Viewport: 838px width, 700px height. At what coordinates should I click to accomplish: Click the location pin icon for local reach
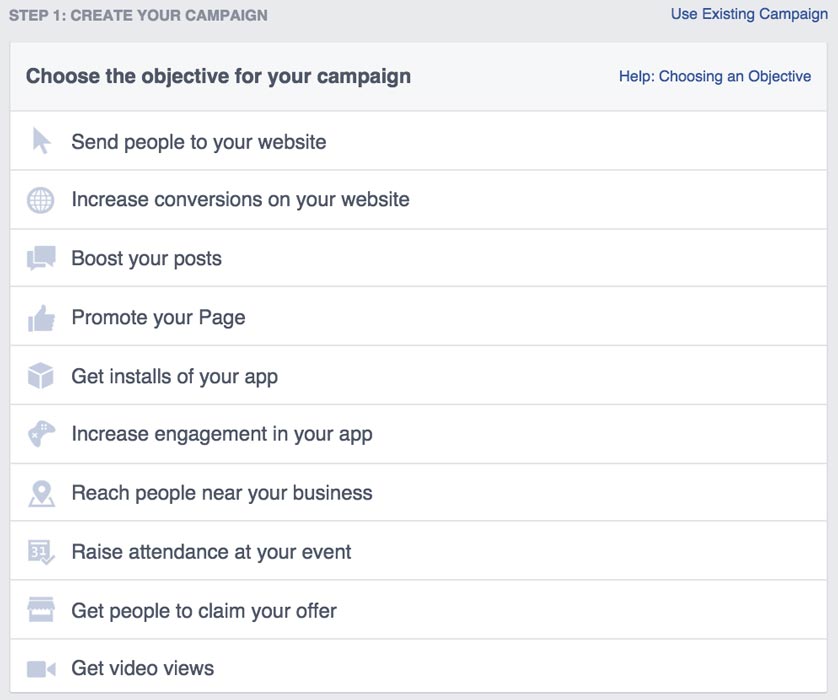40,492
